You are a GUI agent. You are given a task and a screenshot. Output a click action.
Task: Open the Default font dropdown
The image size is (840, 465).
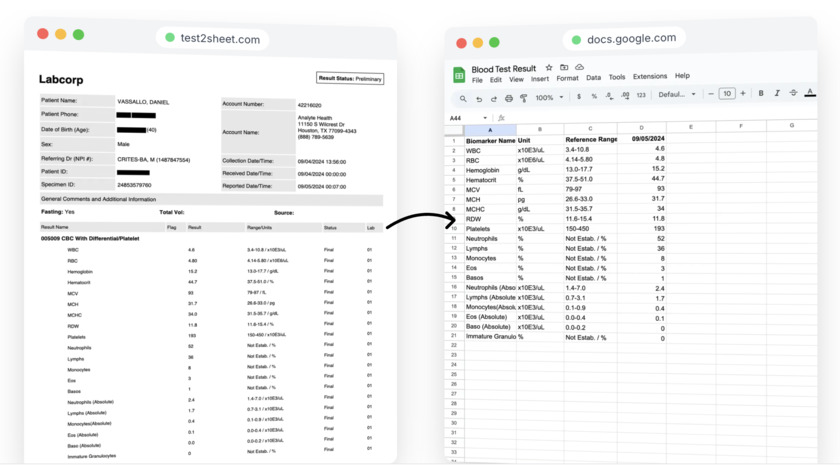point(677,94)
